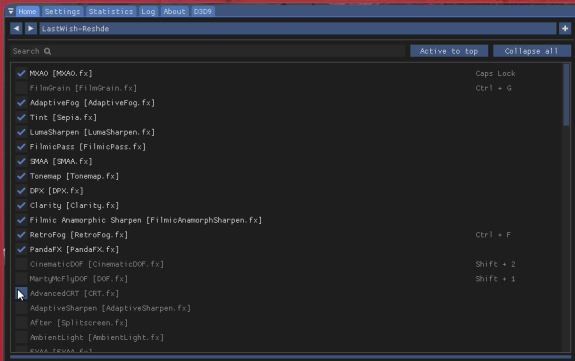Toggle off the DPX effect

[x=21, y=191]
